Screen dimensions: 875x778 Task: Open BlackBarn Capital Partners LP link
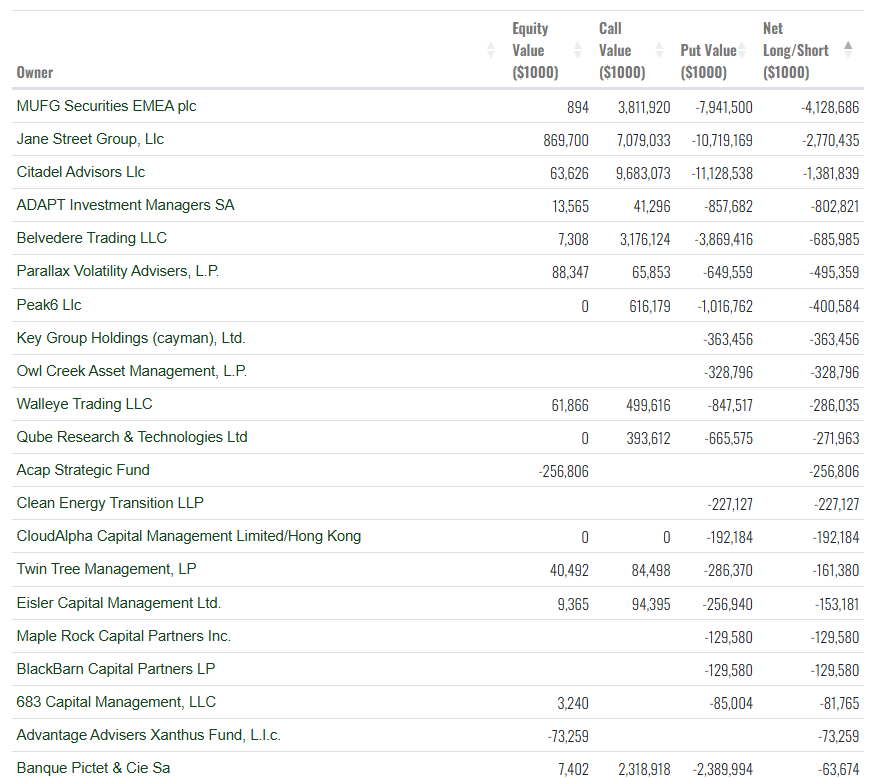tap(116, 669)
